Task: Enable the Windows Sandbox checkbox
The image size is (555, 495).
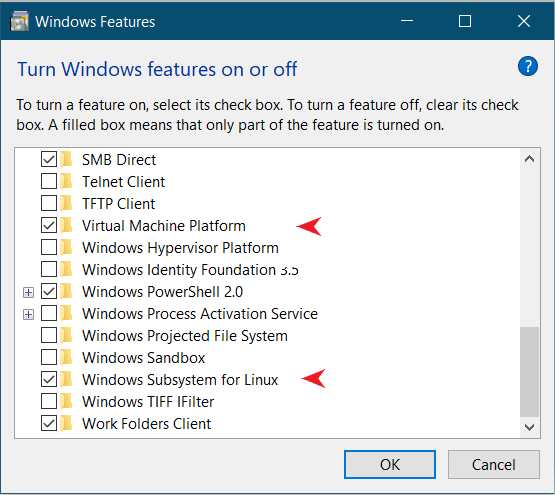Action: (x=49, y=357)
